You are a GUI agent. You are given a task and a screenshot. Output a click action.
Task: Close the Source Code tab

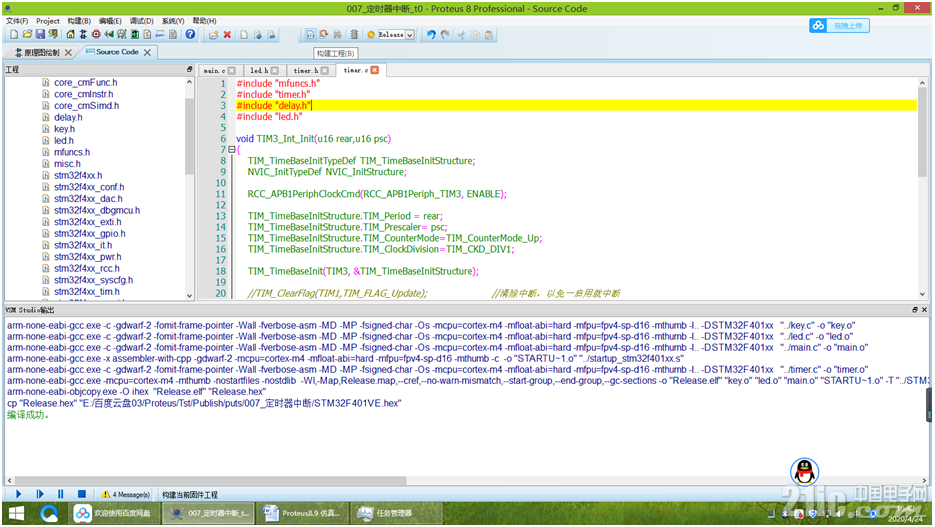[147, 52]
